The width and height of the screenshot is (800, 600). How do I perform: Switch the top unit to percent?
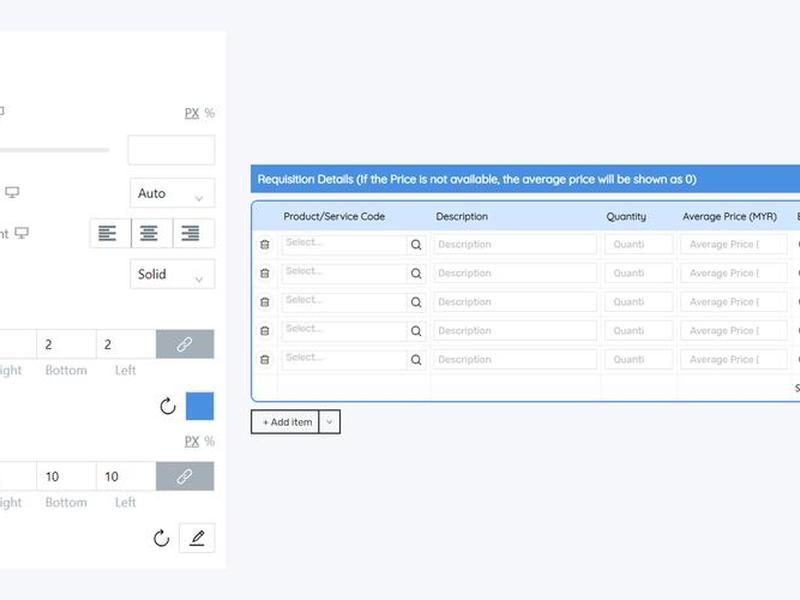click(210, 113)
